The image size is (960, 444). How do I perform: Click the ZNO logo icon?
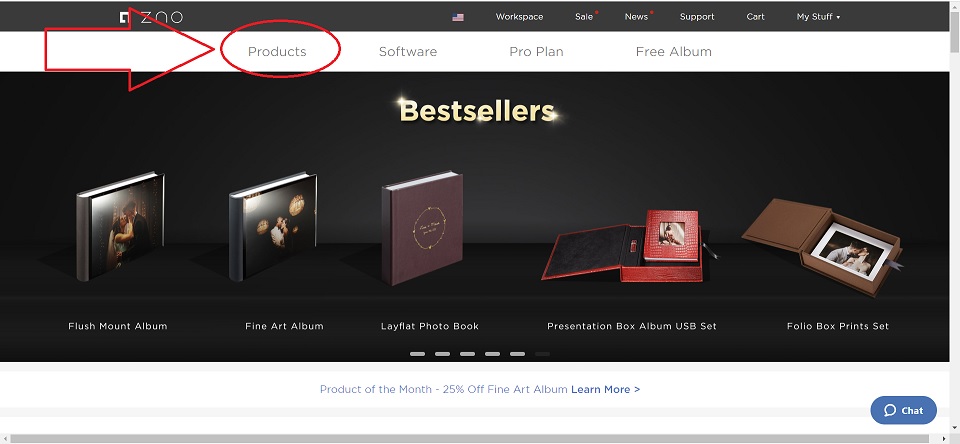(125, 17)
